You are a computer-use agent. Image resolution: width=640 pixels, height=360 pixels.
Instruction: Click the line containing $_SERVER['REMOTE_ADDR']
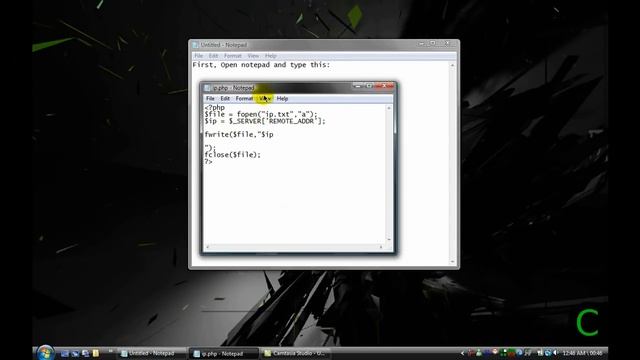[265, 121]
